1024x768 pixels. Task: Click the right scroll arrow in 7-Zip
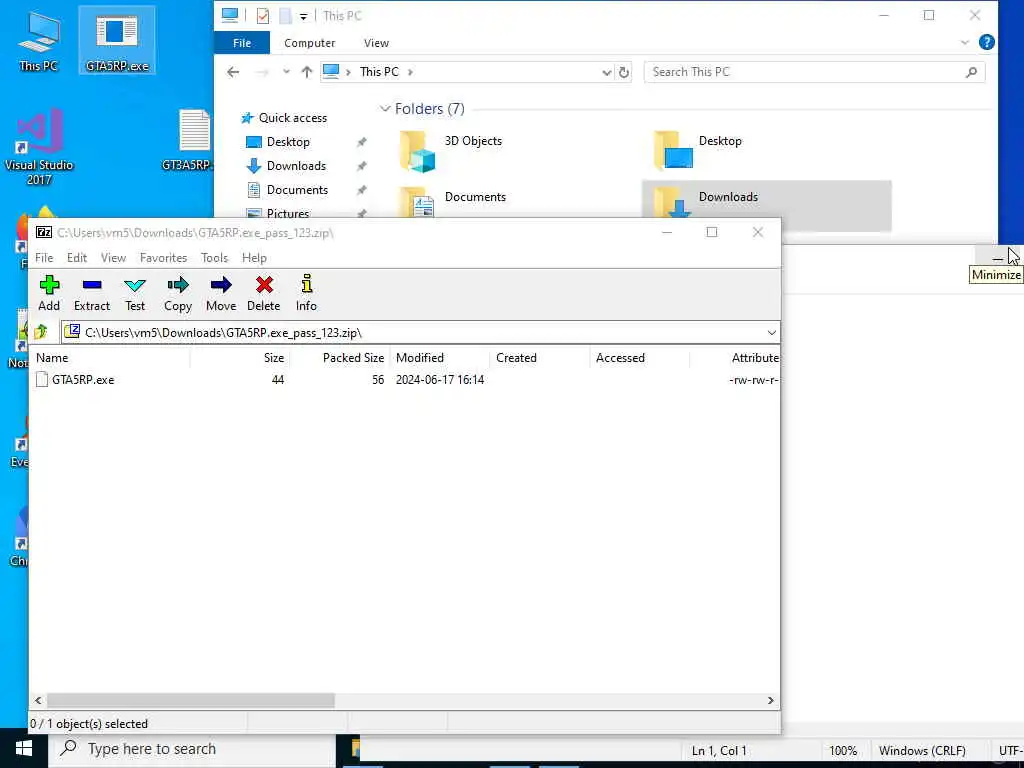(x=771, y=700)
